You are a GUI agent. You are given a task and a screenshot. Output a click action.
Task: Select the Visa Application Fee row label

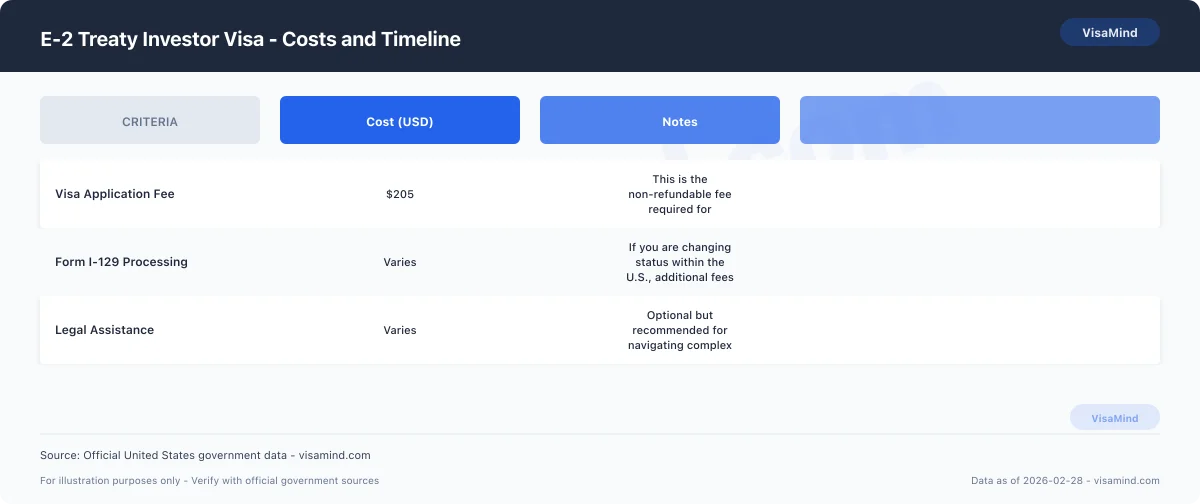tap(115, 194)
